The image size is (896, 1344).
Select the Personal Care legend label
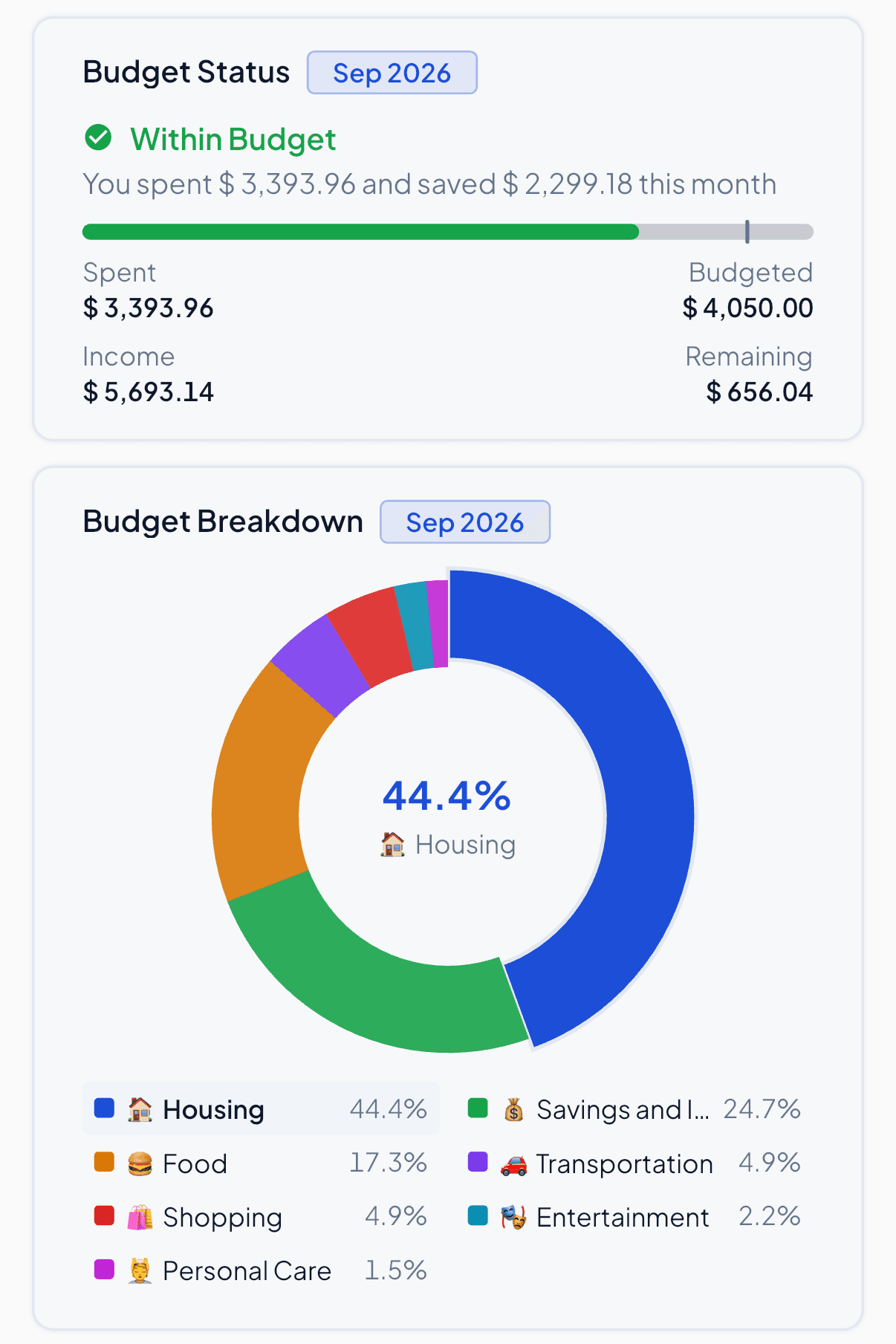tap(247, 1271)
